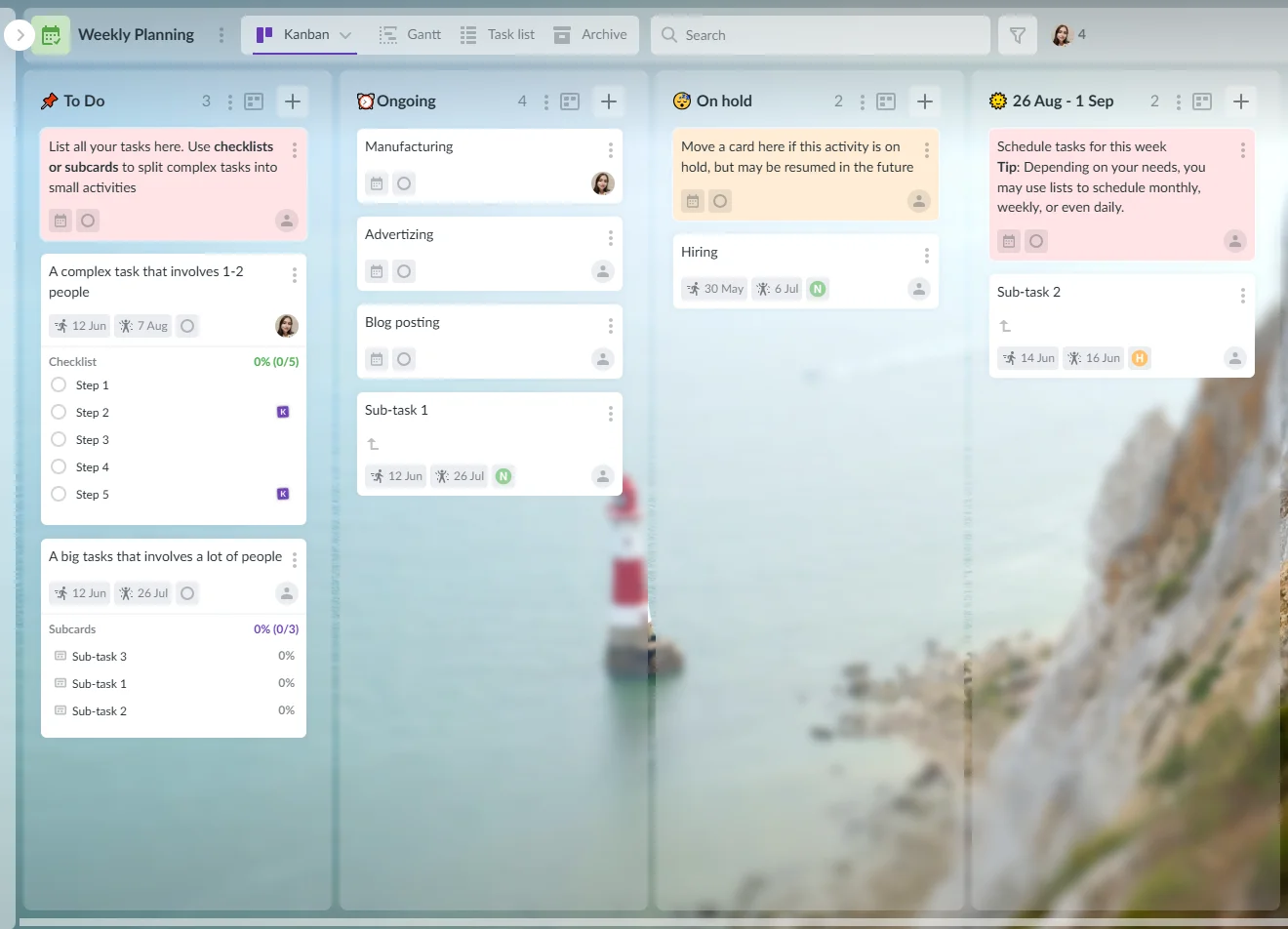Mark the Advertizing card as complete

coord(404,271)
